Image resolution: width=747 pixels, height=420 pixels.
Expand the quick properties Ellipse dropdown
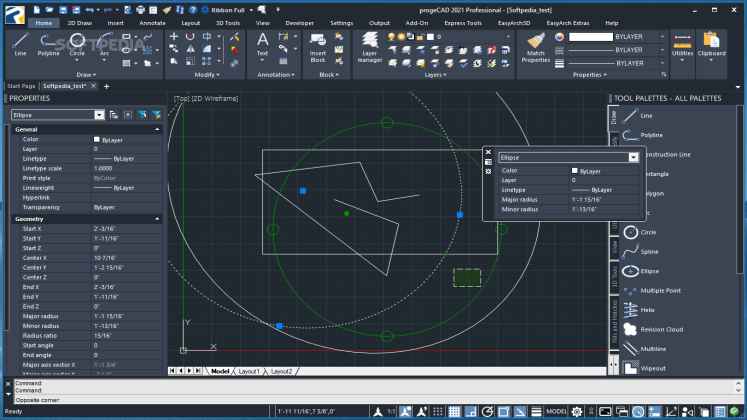[x=633, y=157]
